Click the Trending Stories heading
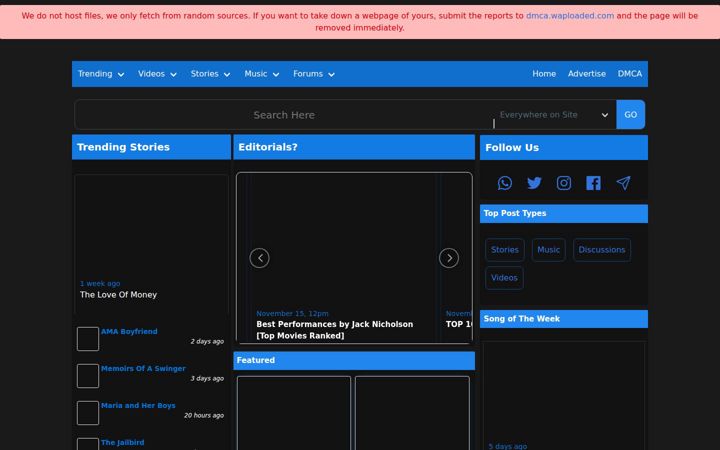720x450 pixels. coord(123,147)
